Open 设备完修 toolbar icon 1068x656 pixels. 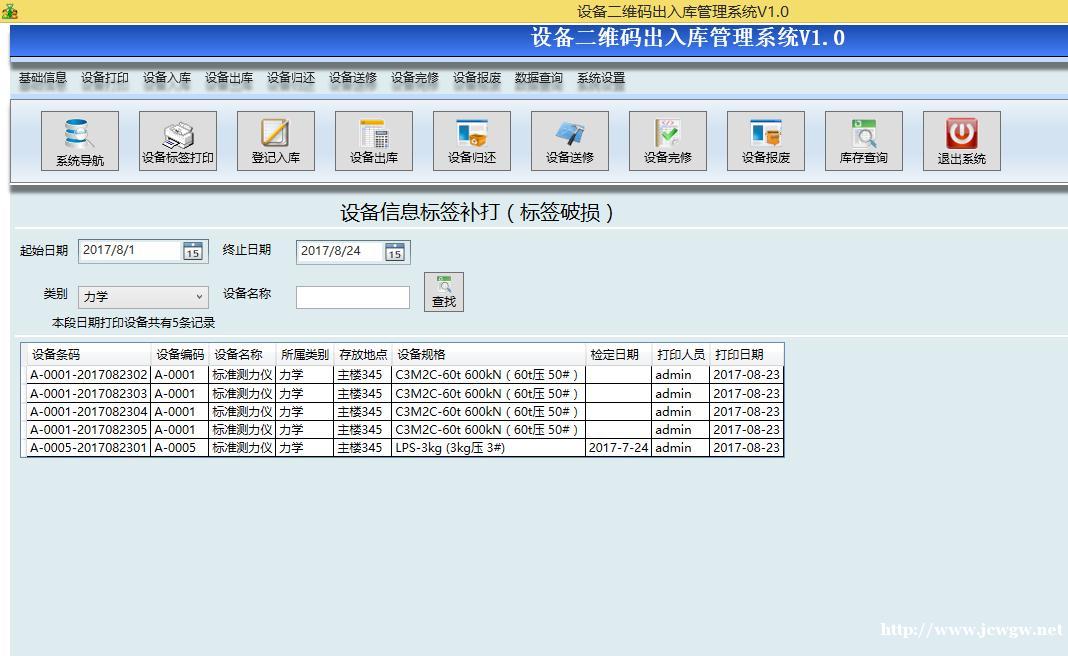point(667,140)
